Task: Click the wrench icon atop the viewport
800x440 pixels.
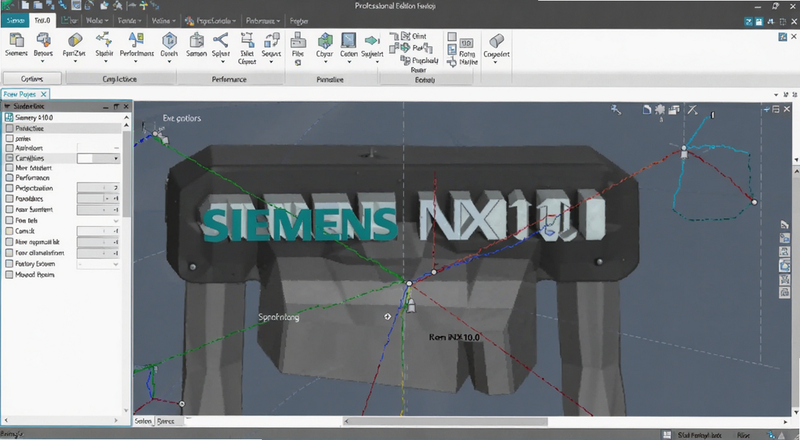Action: pyautogui.click(x=616, y=109)
